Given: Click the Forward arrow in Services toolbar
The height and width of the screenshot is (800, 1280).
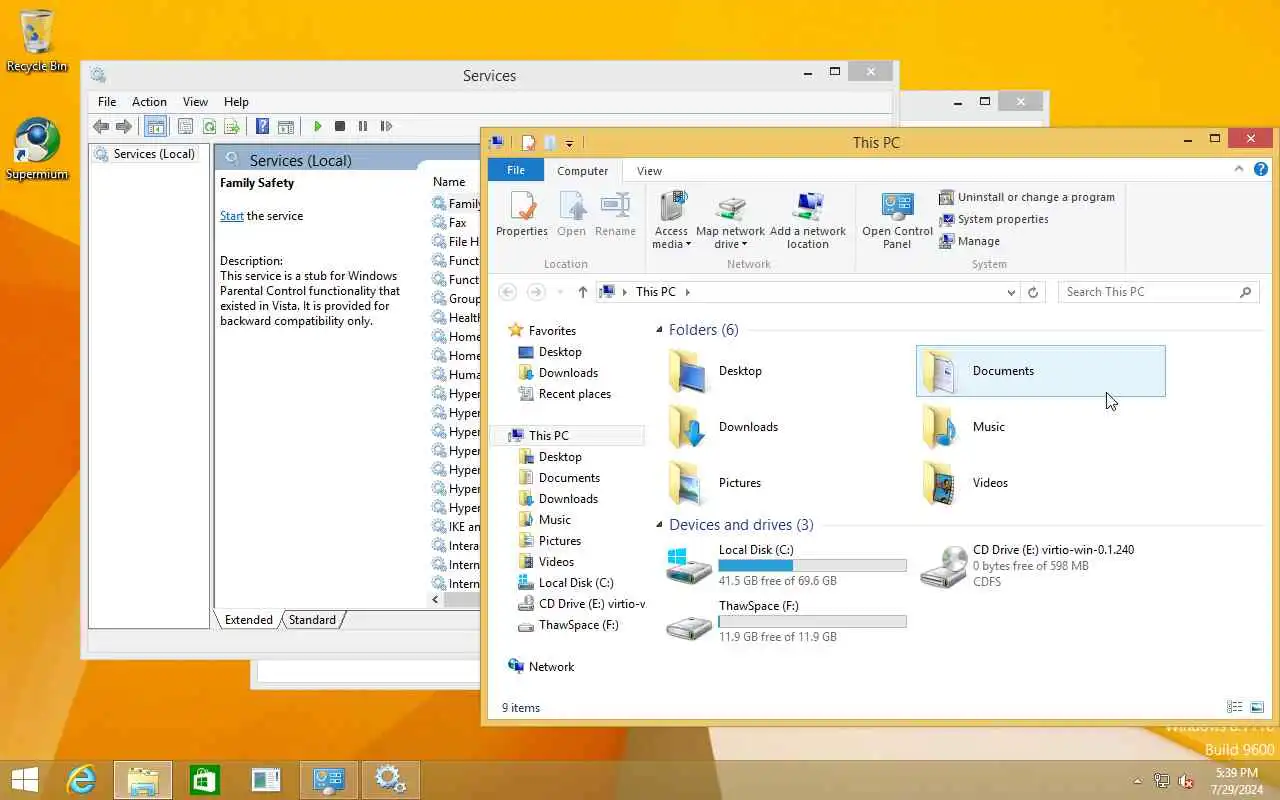Looking at the screenshot, I should (124, 126).
